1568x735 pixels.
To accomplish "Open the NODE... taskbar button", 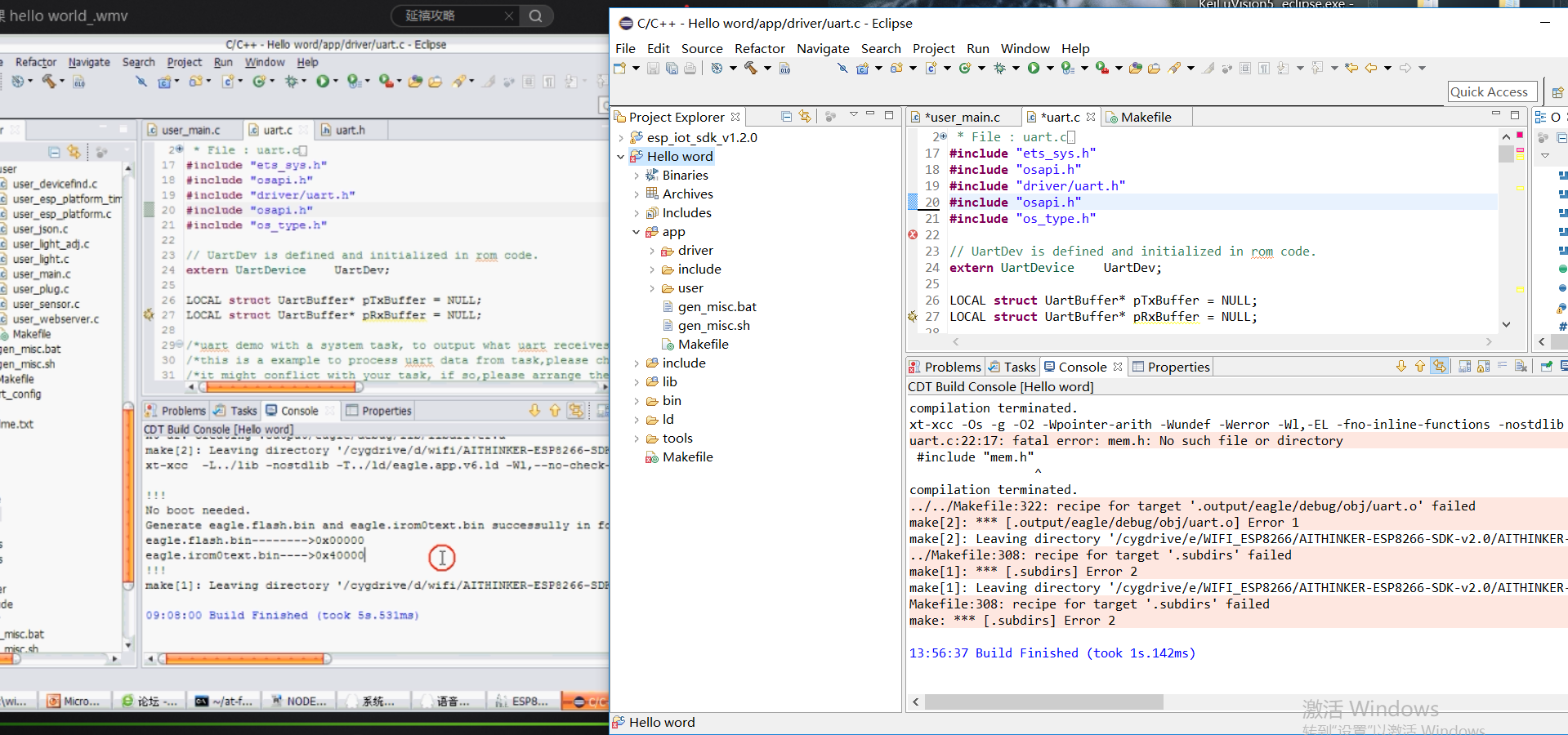I will (298, 701).
